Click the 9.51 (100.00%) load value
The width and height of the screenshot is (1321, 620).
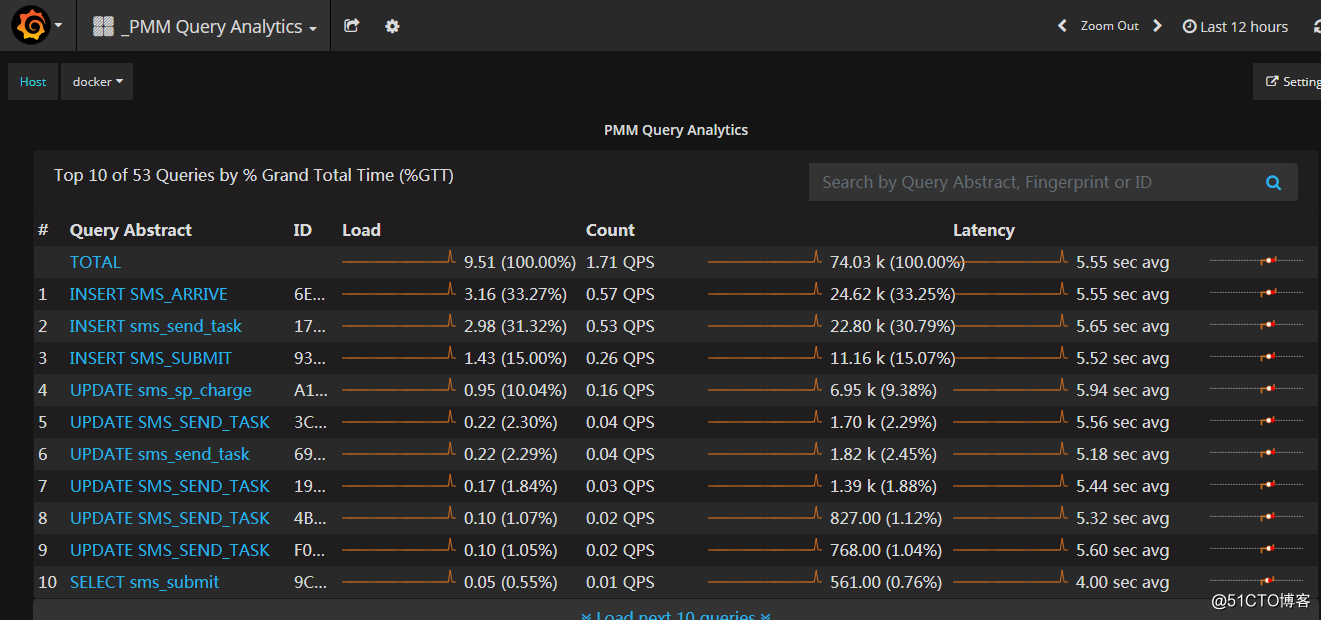pos(520,262)
